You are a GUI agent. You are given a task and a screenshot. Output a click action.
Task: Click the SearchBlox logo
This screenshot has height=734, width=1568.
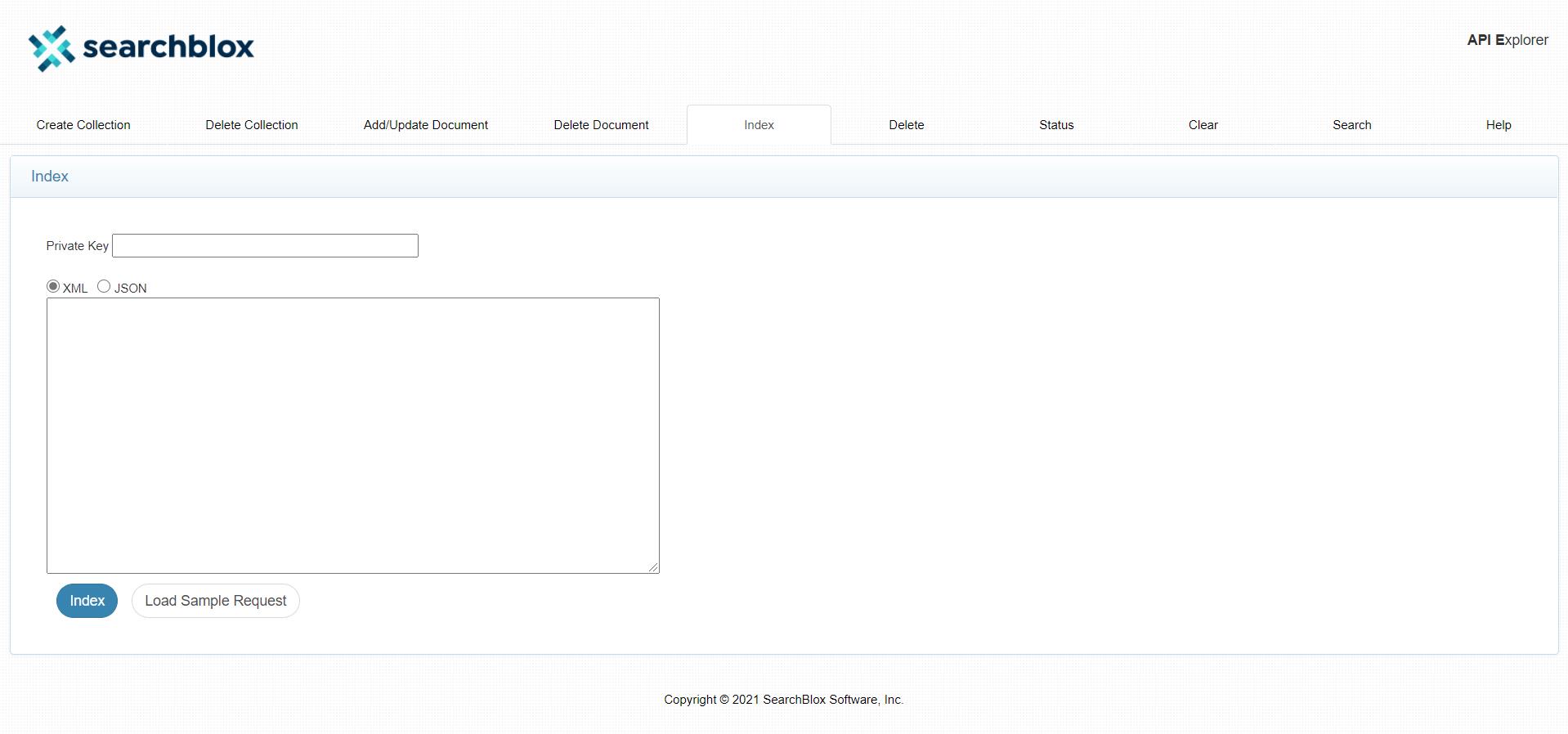tap(141, 48)
